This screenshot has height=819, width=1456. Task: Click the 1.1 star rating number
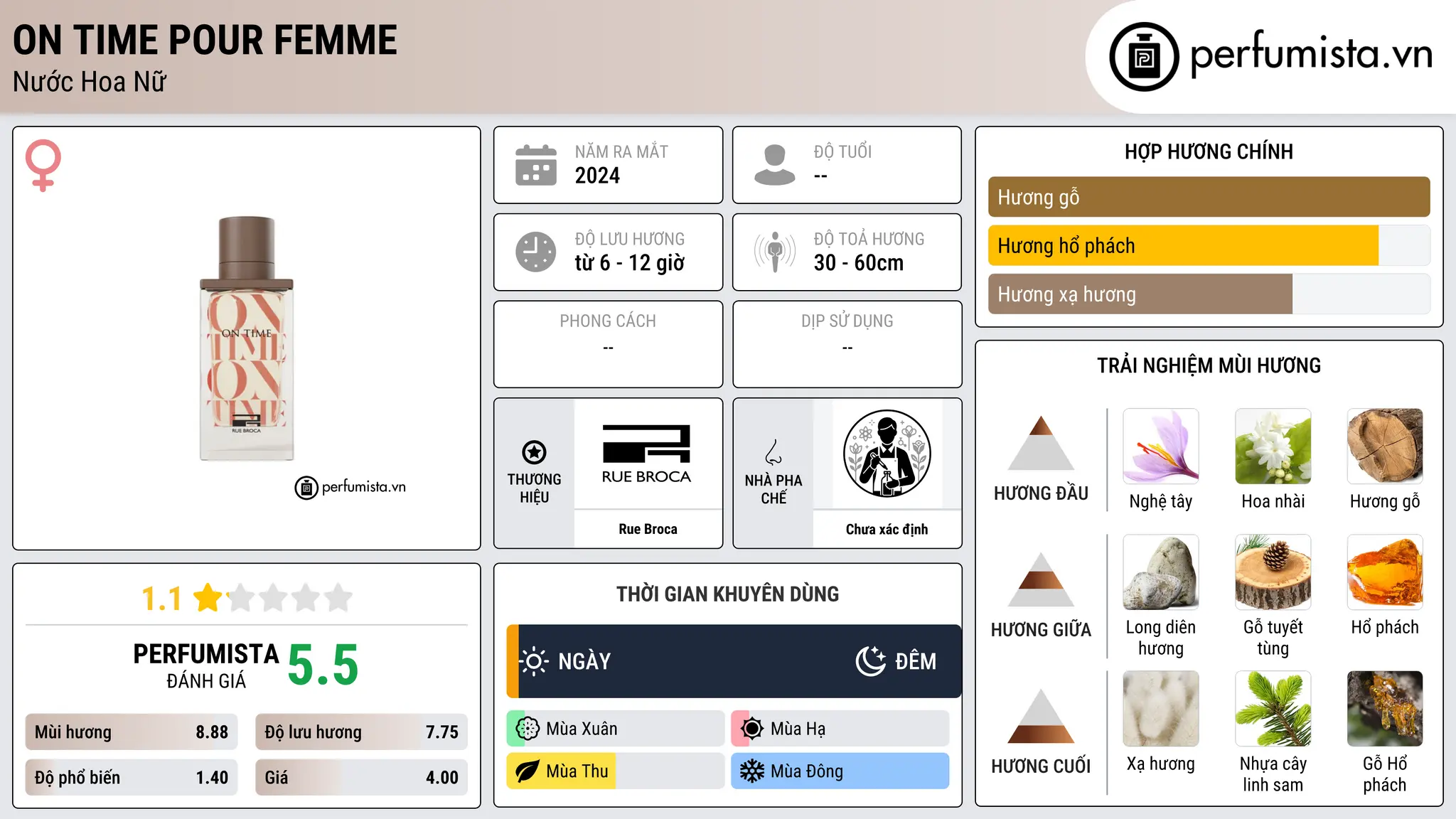pos(161,599)
